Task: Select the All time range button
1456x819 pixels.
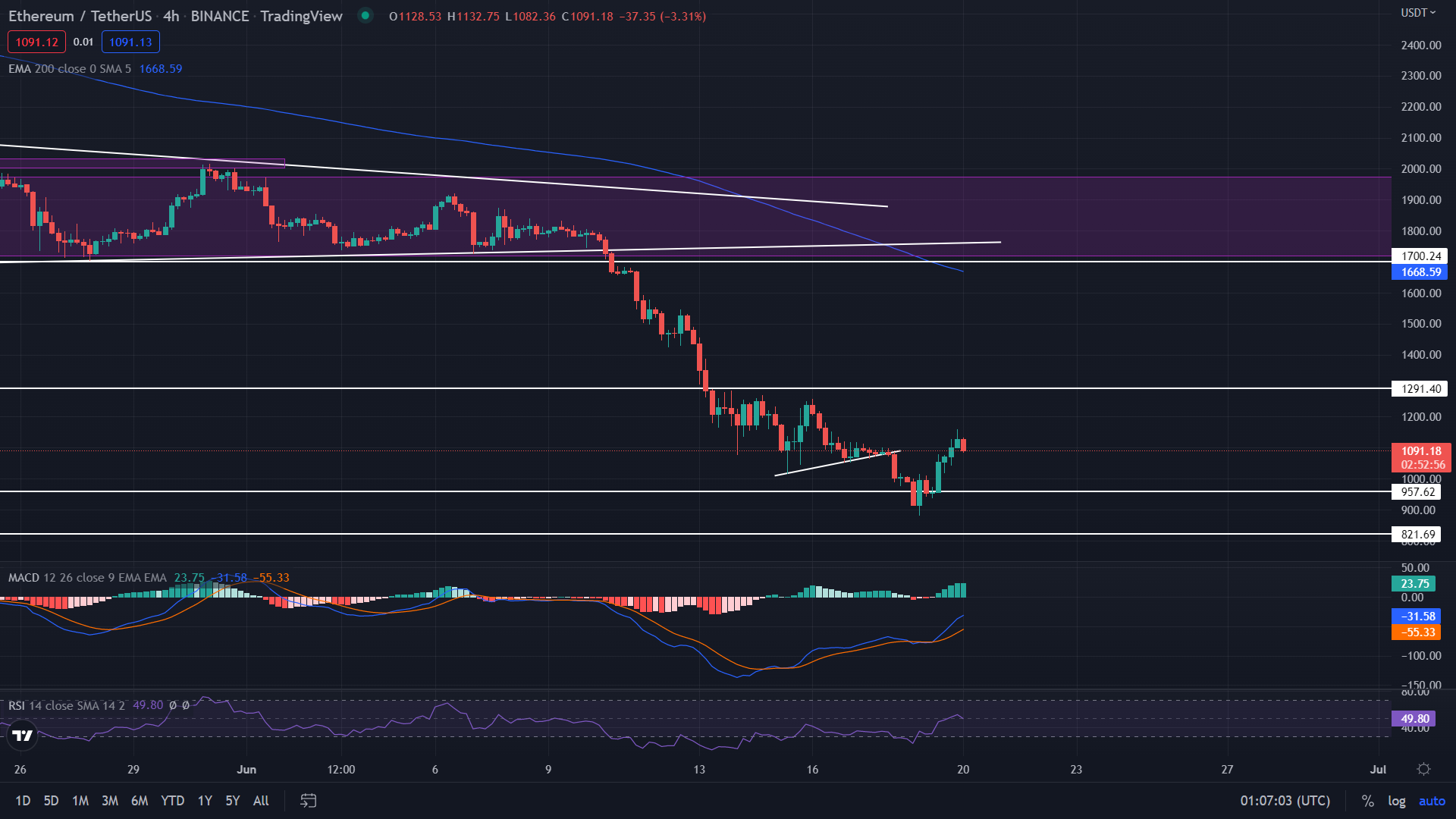Action: click(x=261, y=801)
